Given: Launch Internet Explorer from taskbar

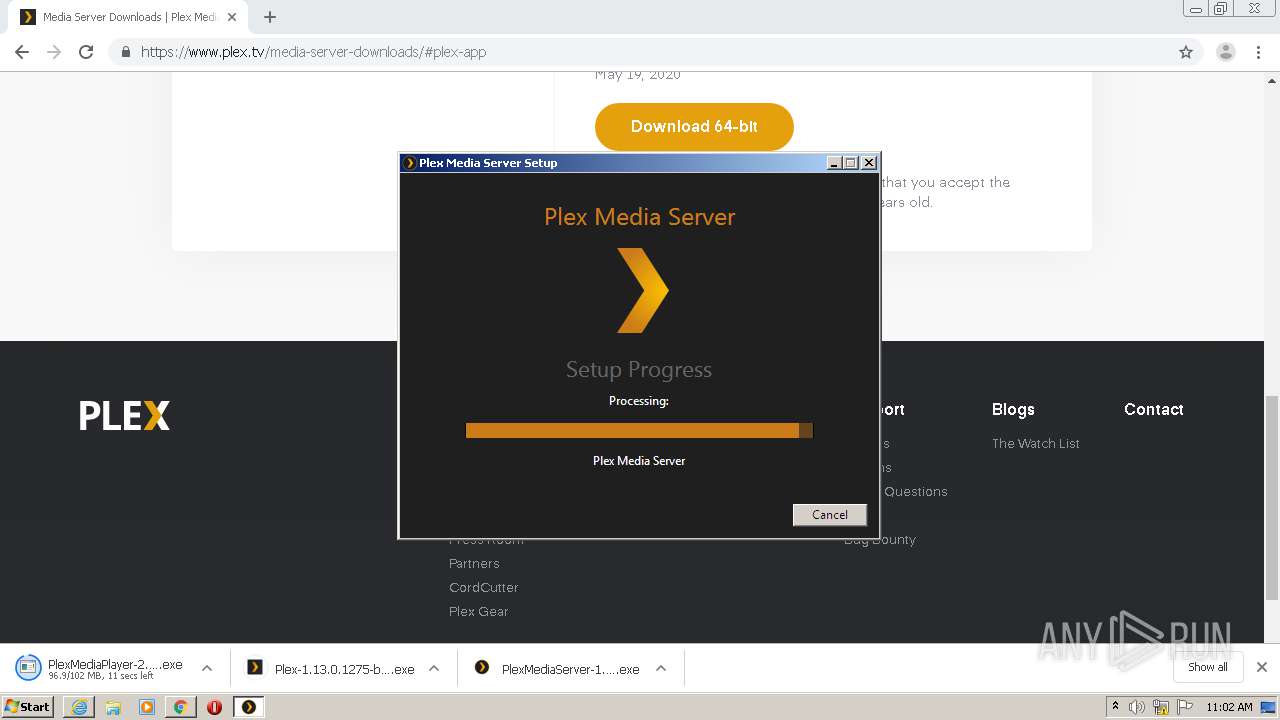Looking at the screenshot, I should [79, 707].
